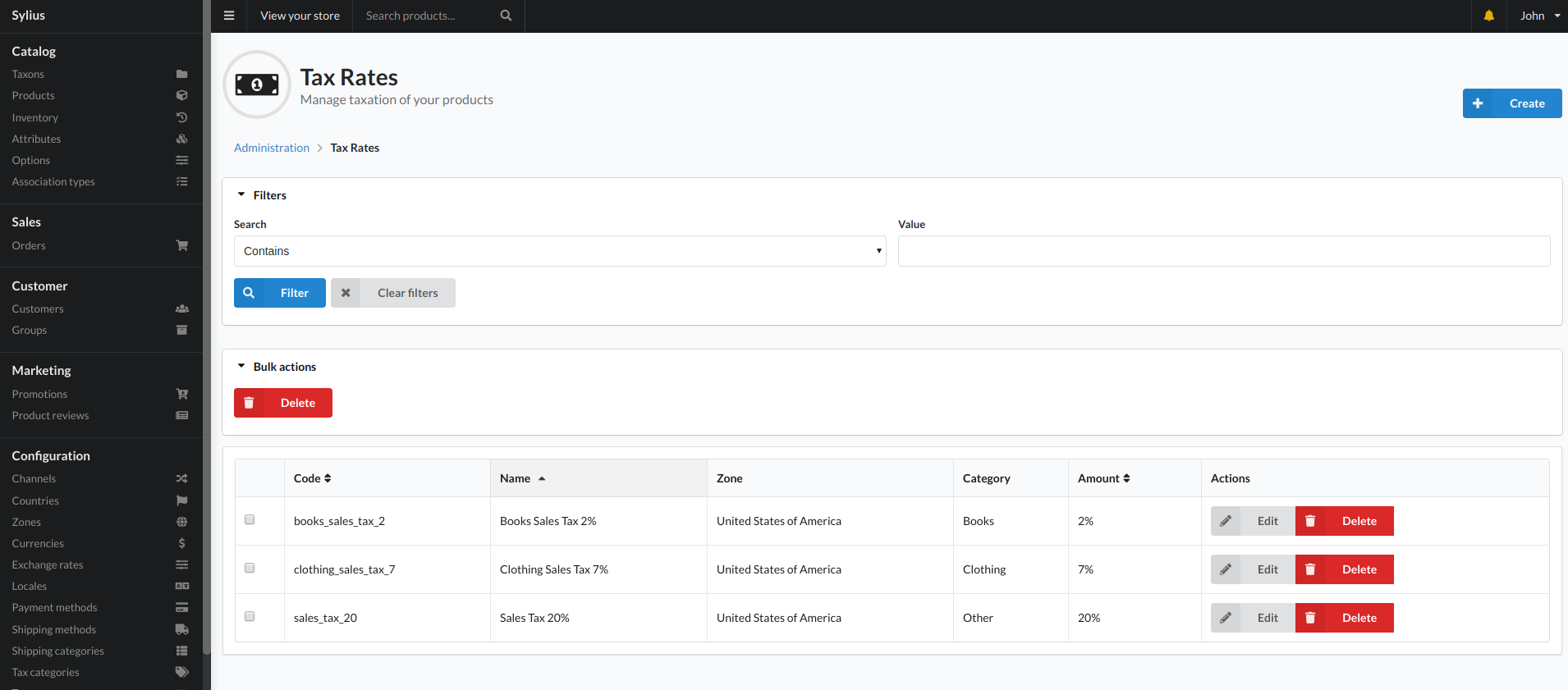
Task: Sort table by Name column
Action: pyautogui.click(x=522, y=478)
